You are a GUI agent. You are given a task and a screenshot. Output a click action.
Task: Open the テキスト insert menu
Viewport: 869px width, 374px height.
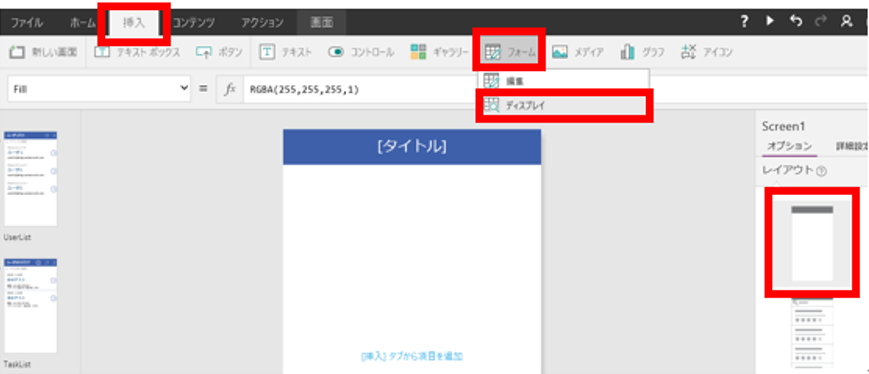[286, 53]
